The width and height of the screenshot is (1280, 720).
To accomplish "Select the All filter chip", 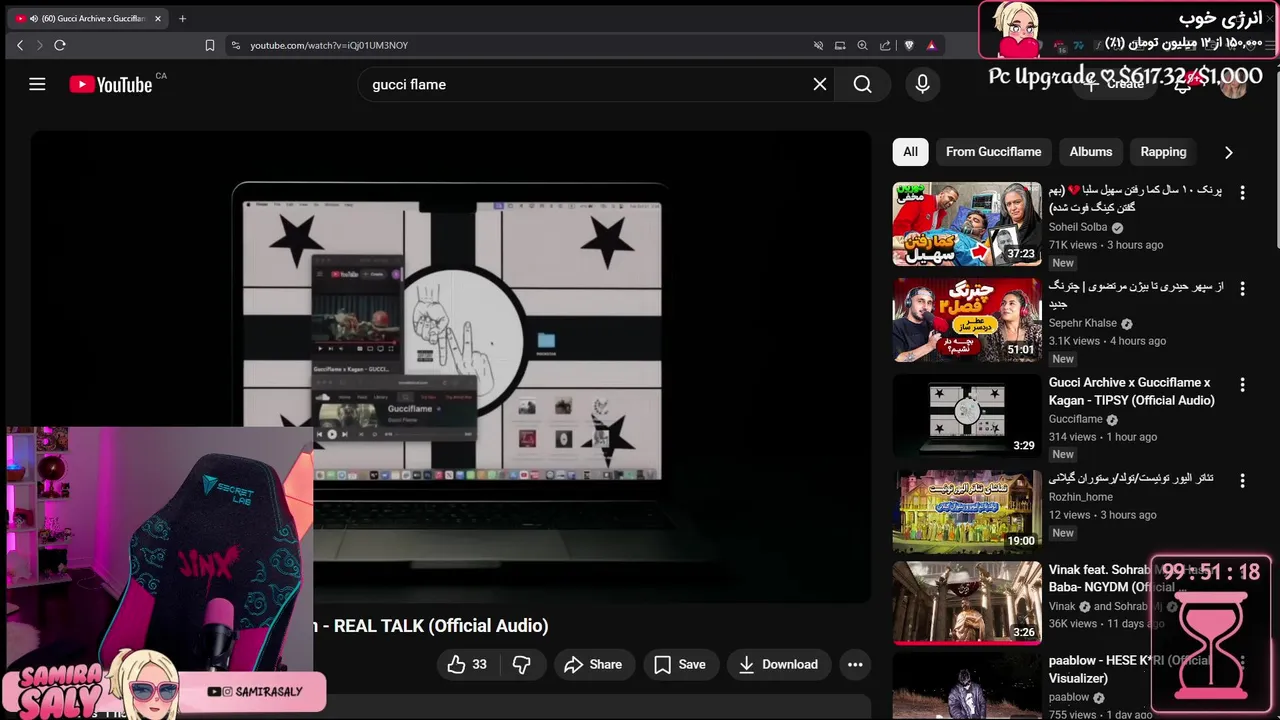I will click(910, 152).
